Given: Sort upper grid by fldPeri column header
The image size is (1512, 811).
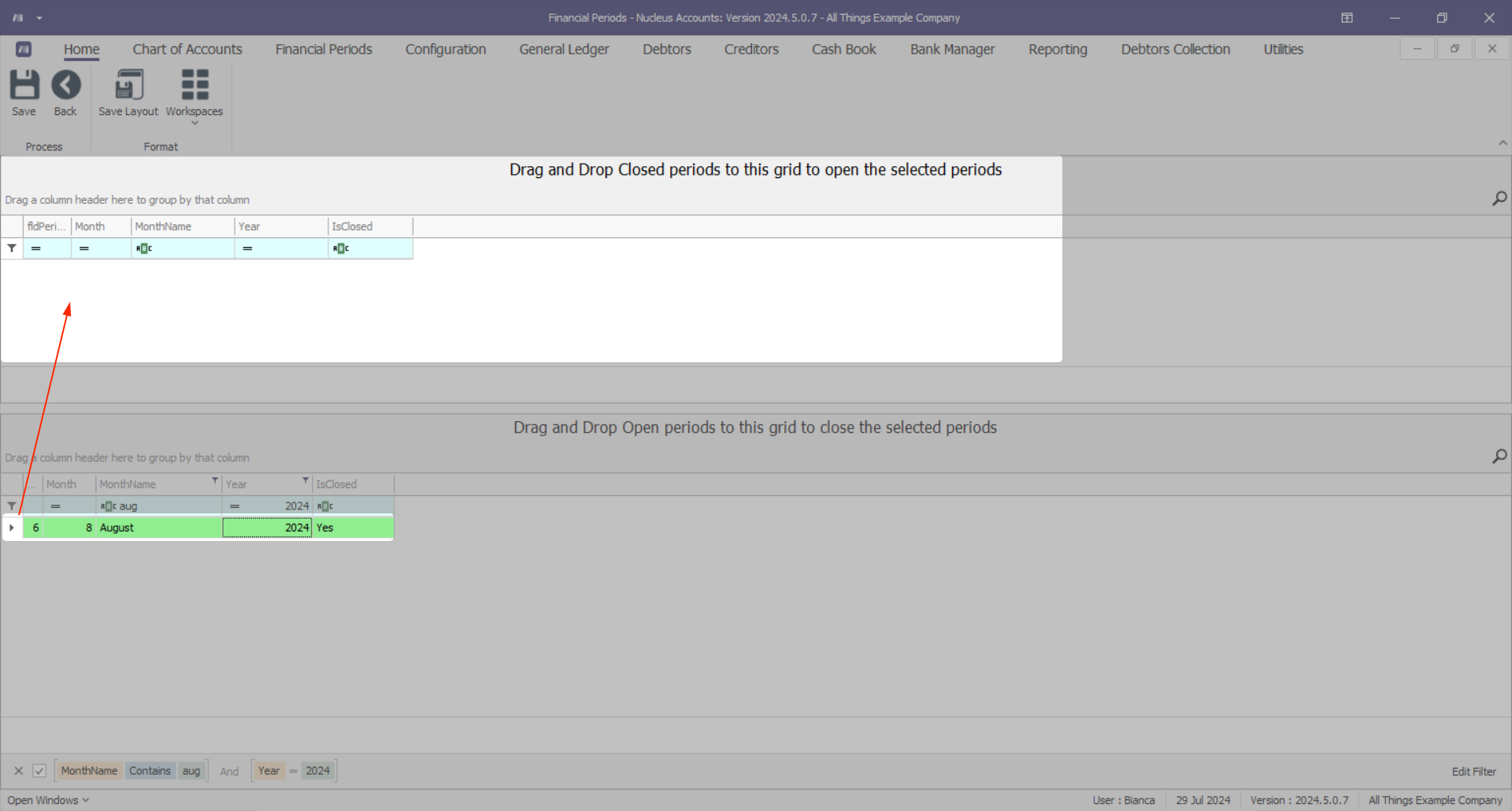Looking at the screenshot, I should pos(47,226).
